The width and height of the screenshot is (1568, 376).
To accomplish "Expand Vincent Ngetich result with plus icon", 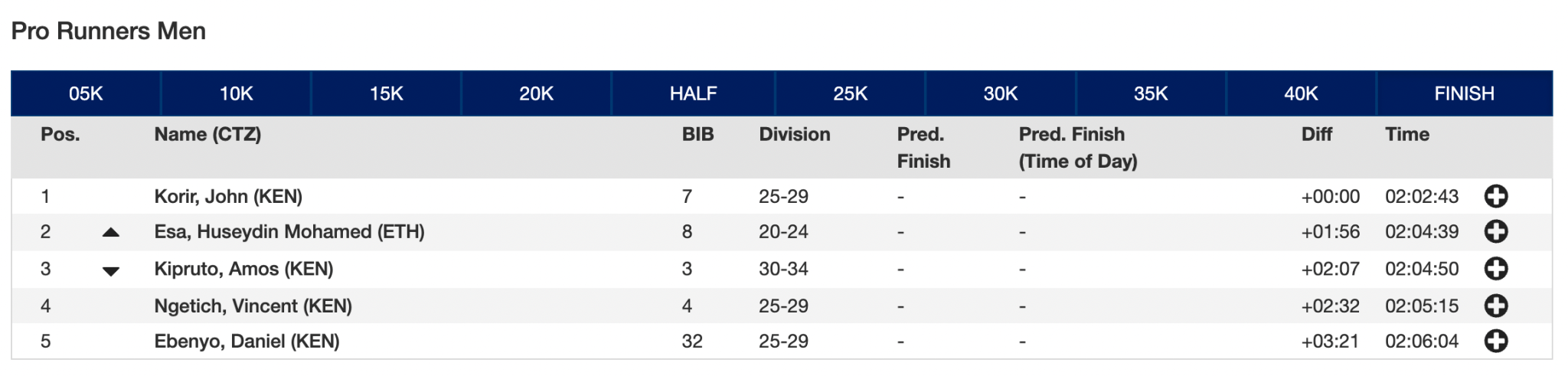I will (x=1495, y=306).
